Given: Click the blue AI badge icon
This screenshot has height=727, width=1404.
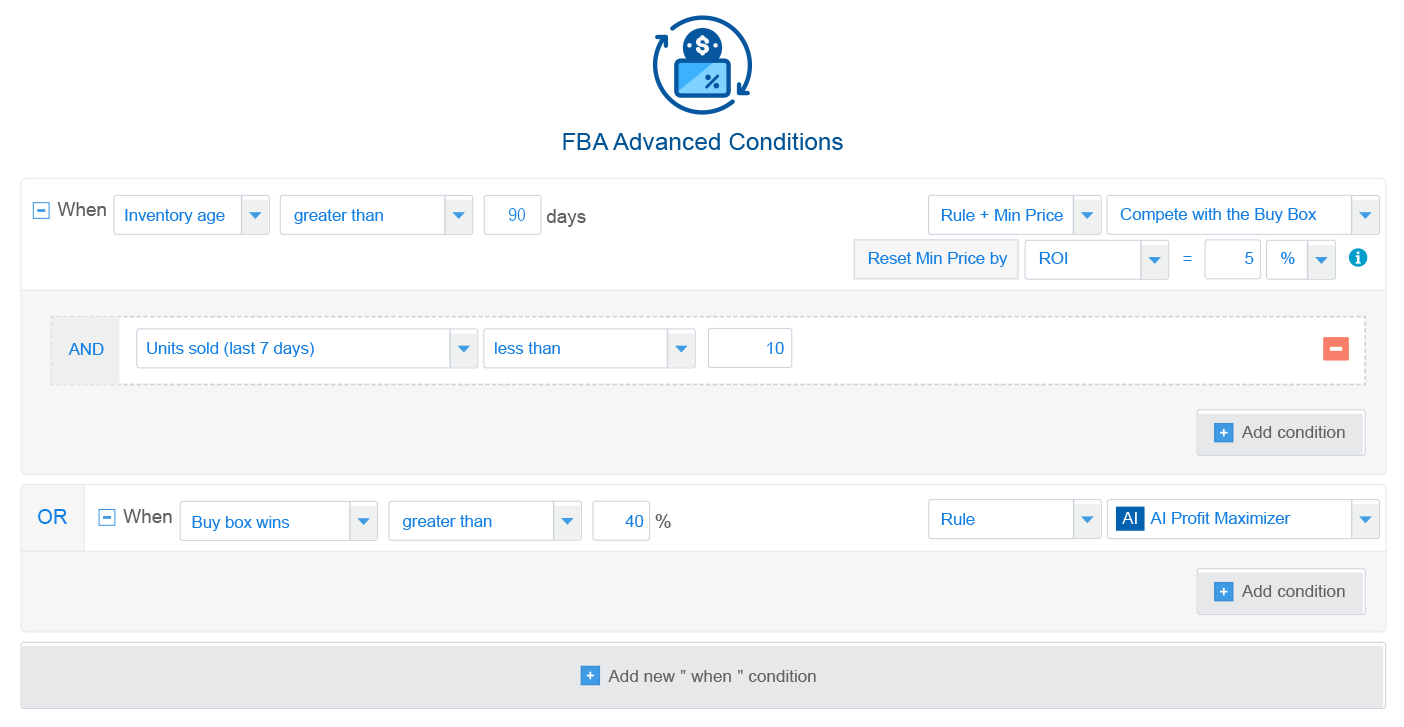Looking at the screenshot, I should click(x=1129, y=519).
